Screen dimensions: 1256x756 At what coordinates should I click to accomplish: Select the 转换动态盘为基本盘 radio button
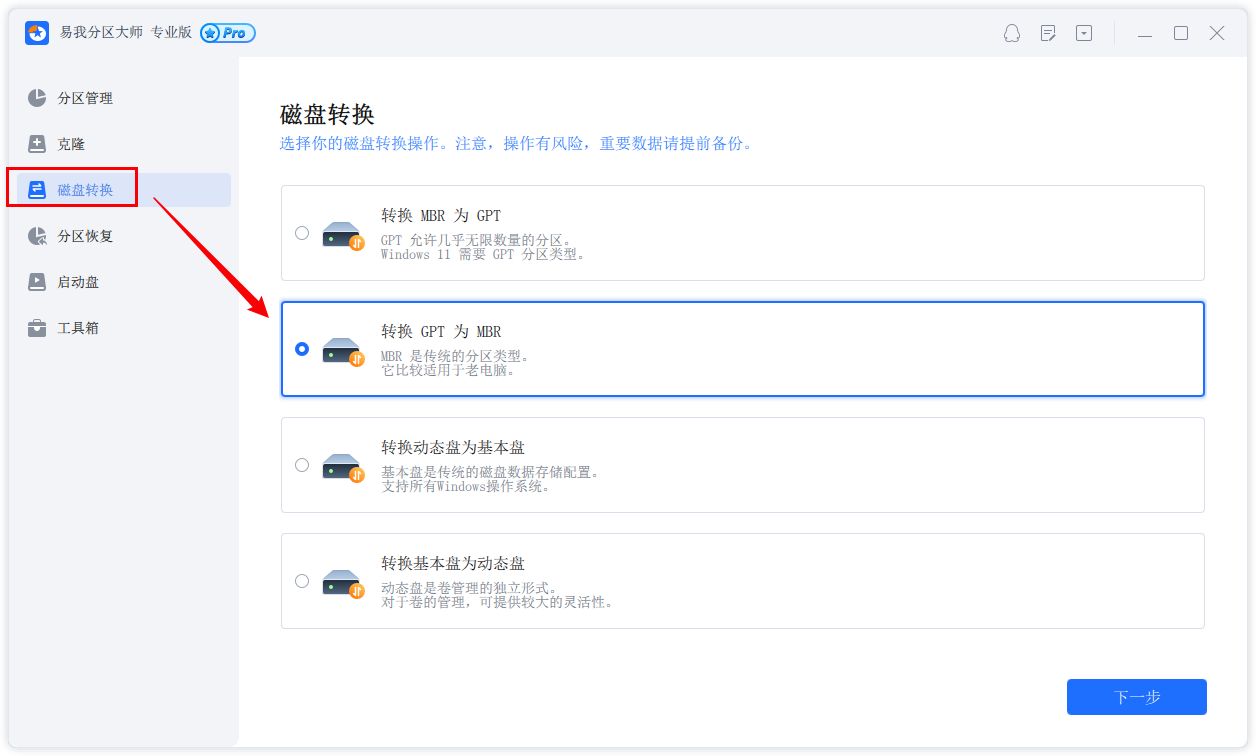[x=302, y=465]
